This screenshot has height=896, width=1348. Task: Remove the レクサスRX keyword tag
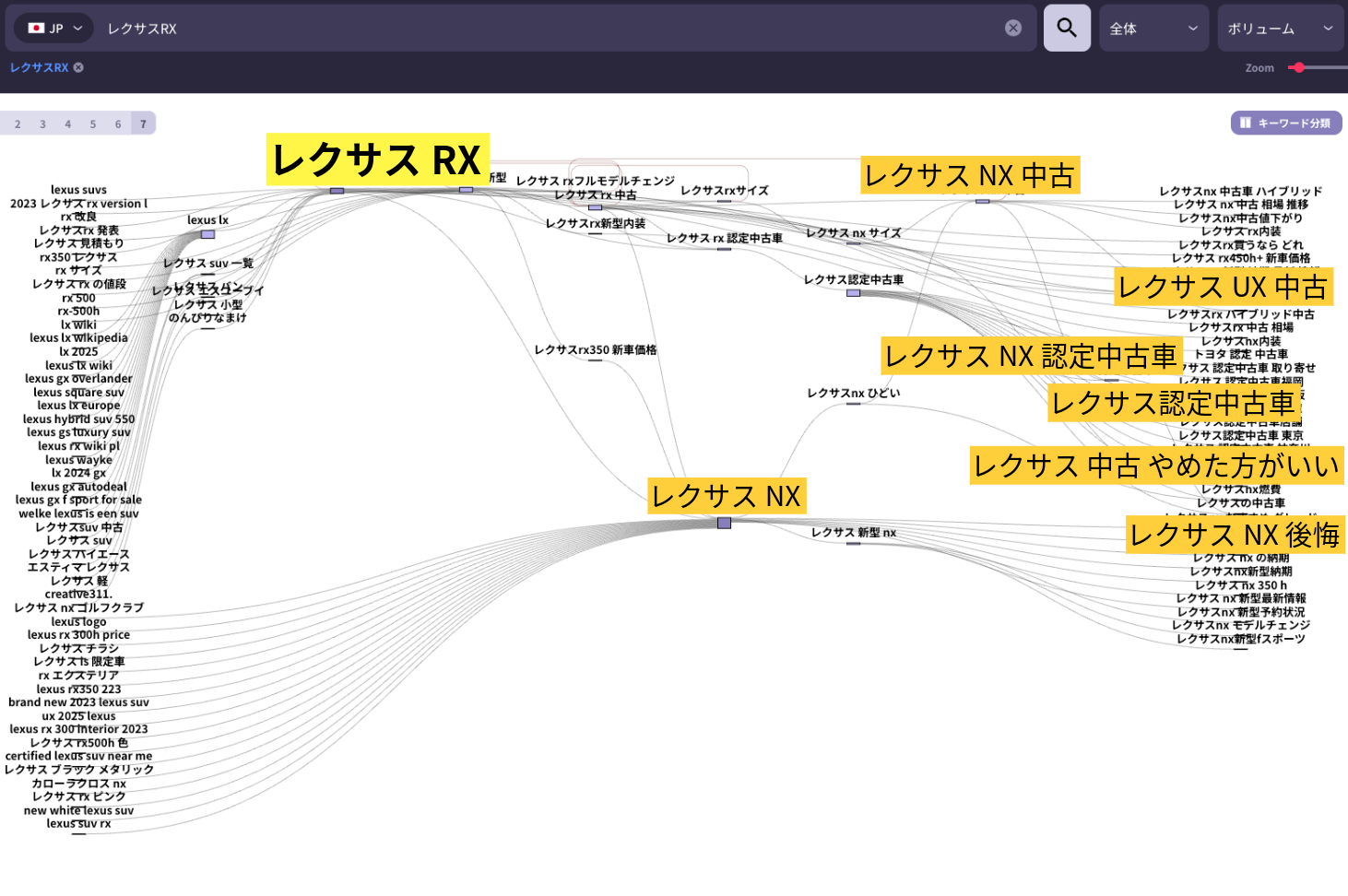pyautogui.click(x=78, y=67)
